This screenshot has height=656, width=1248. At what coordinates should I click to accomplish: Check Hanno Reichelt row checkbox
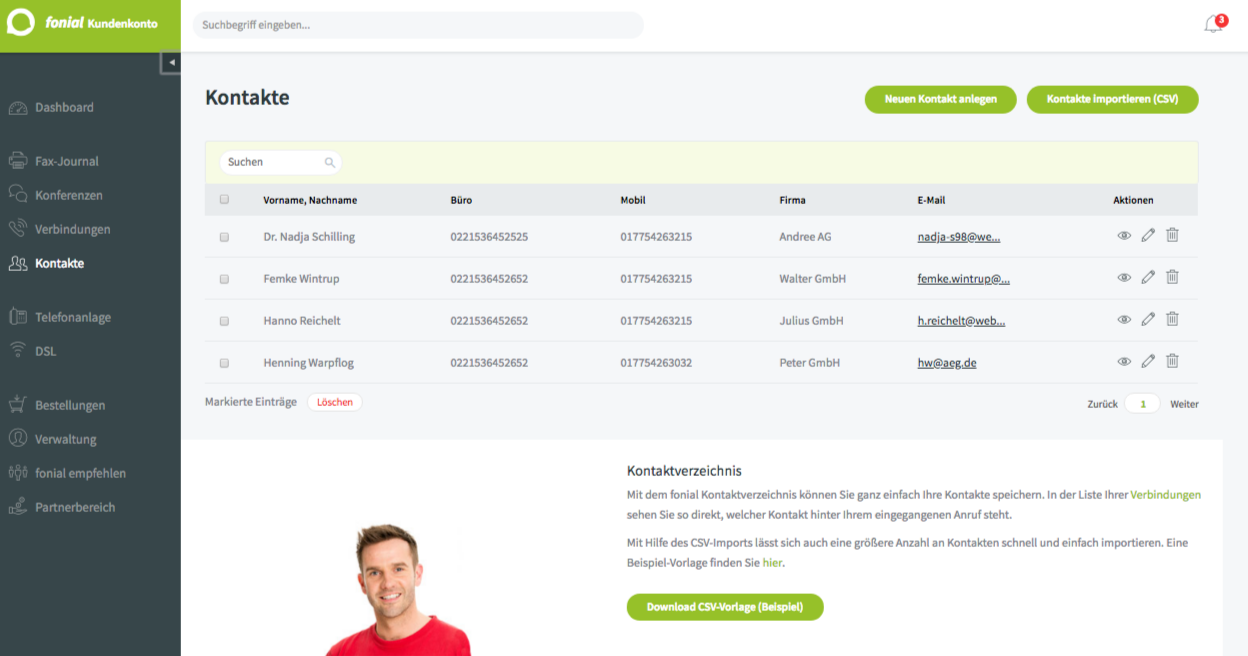click(x=224, y=321)
